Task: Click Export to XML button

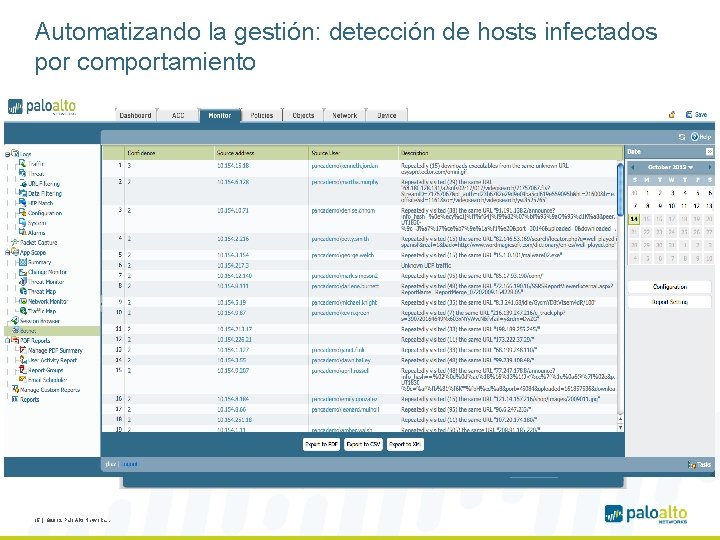Action: pos(405,444)
